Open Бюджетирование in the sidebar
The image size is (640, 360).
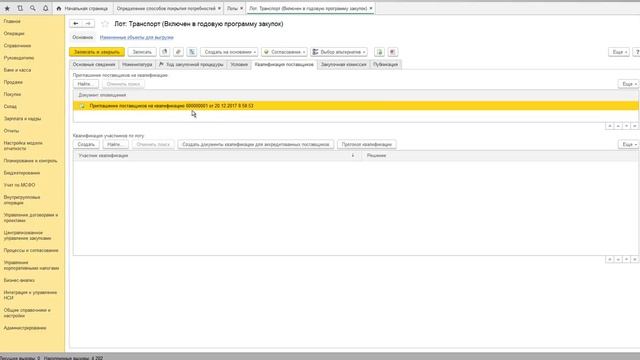22,173
